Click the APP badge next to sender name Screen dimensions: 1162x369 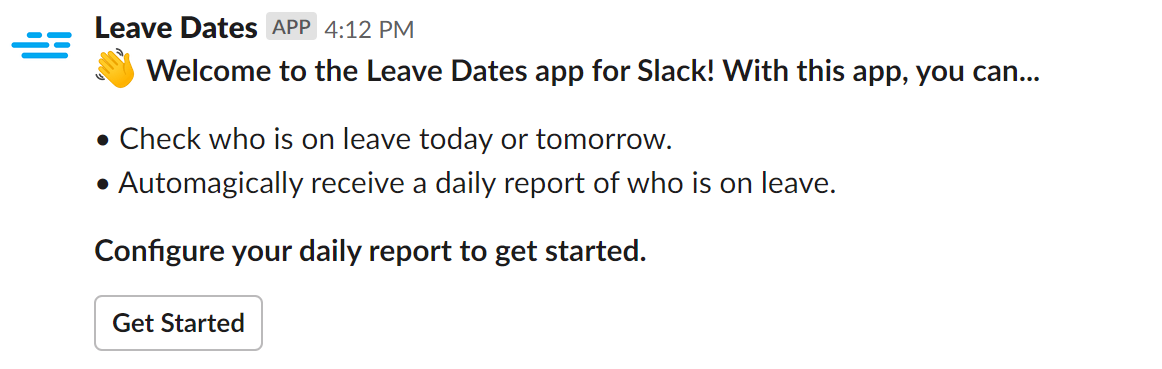[291, 28]
